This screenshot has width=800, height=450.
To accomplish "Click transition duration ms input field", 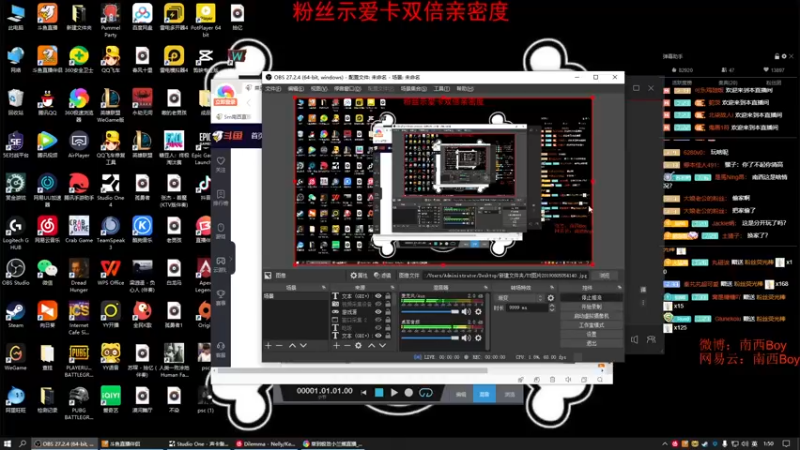I will click(527, 308).
